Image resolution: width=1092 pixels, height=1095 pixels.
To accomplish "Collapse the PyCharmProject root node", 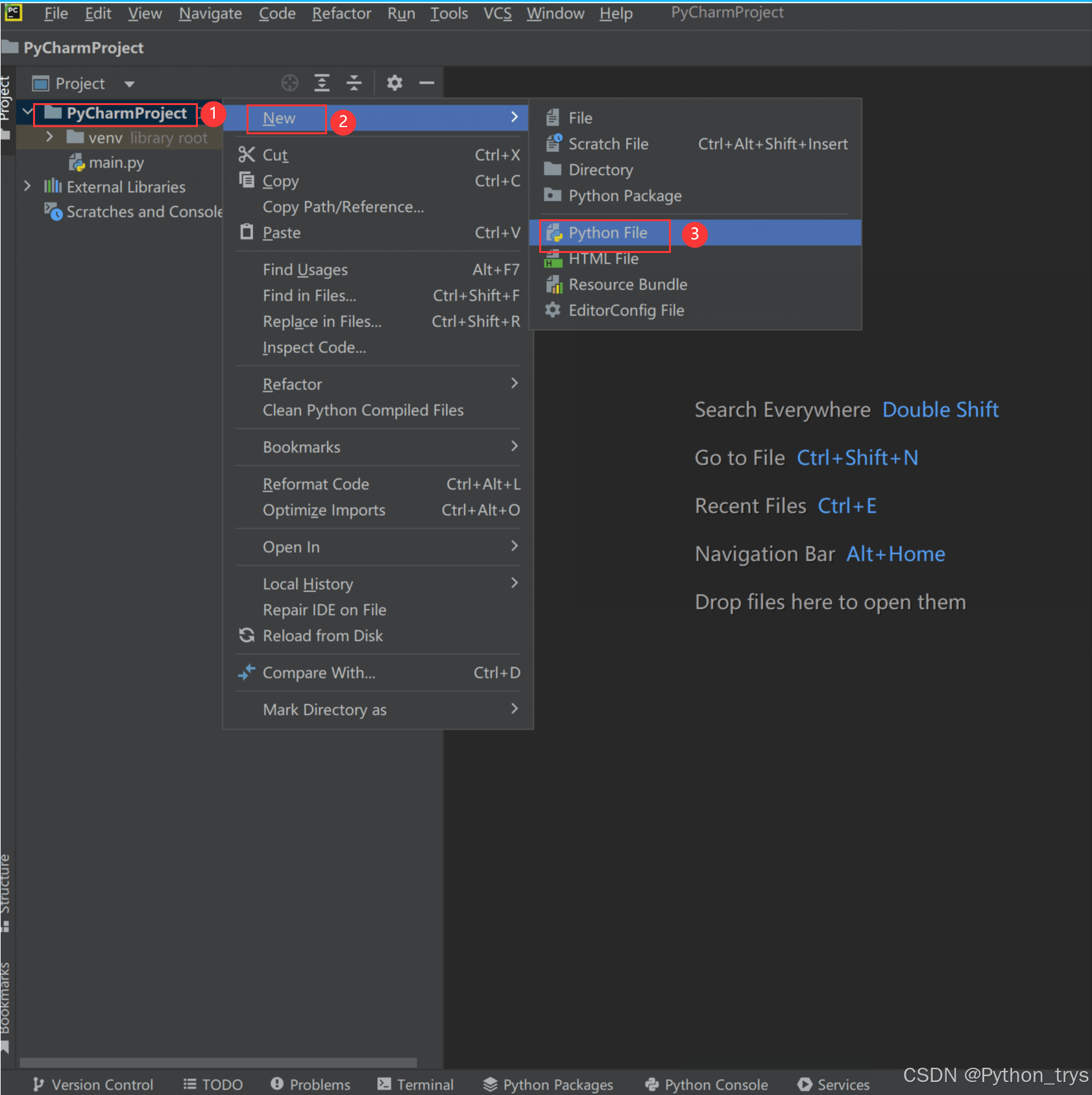I will pyautogui.click(x=27, y=113).
